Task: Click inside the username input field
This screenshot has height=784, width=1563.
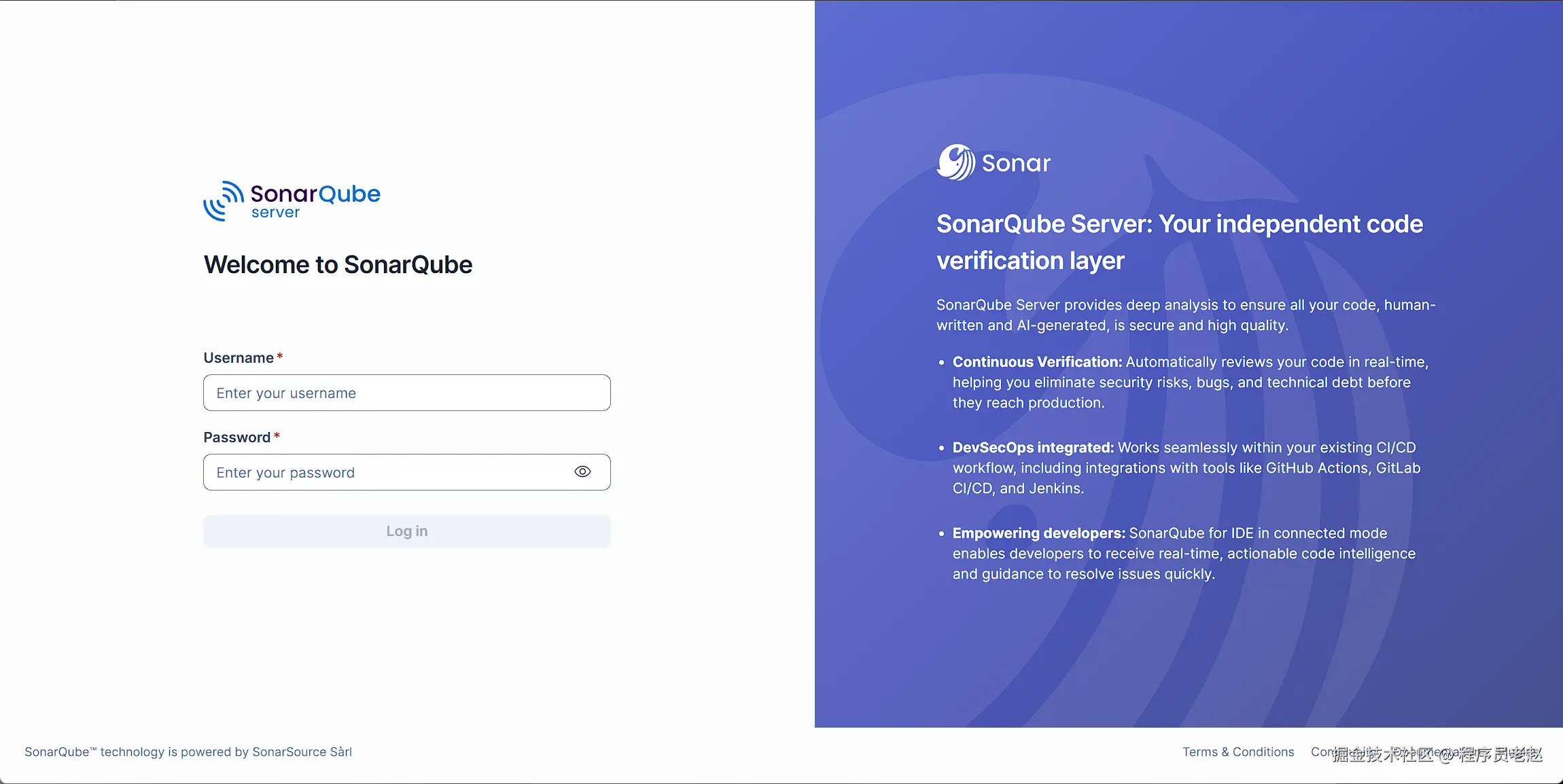Action: pos(406,393)
